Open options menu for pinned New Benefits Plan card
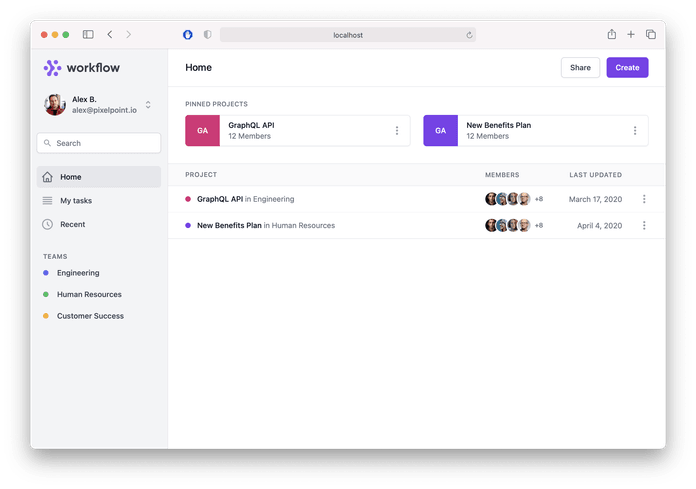This screenshot has height=489, width=696. coord(635,130)
